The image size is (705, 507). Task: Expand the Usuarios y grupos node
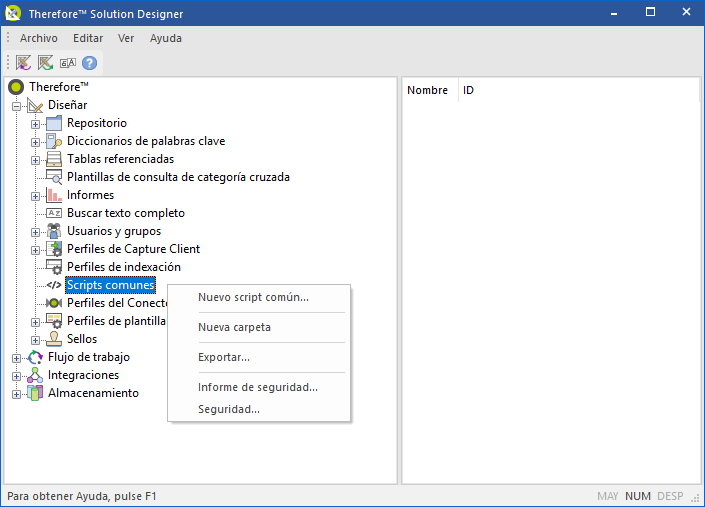(35, 232)
